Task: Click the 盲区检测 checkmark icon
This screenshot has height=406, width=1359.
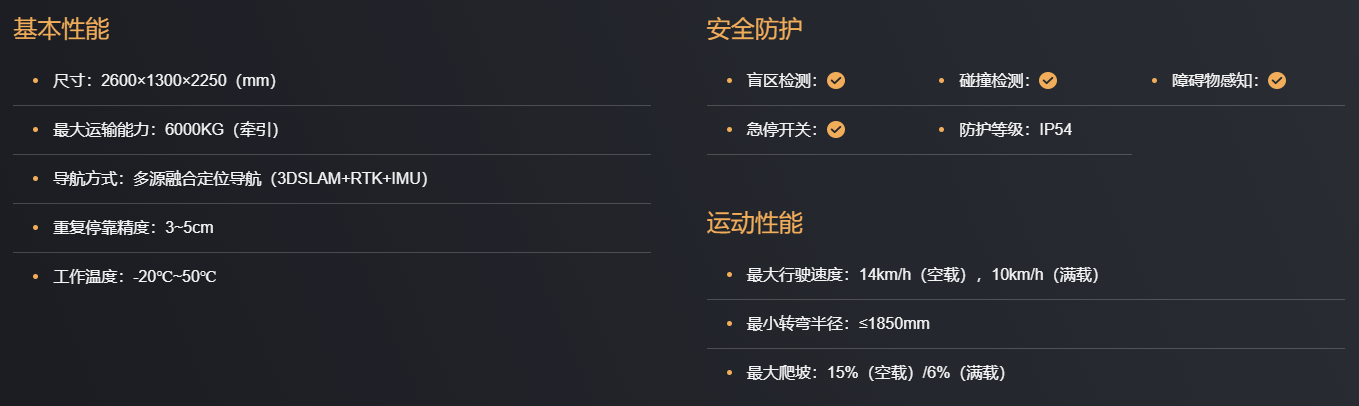Action: click(836, 81)
